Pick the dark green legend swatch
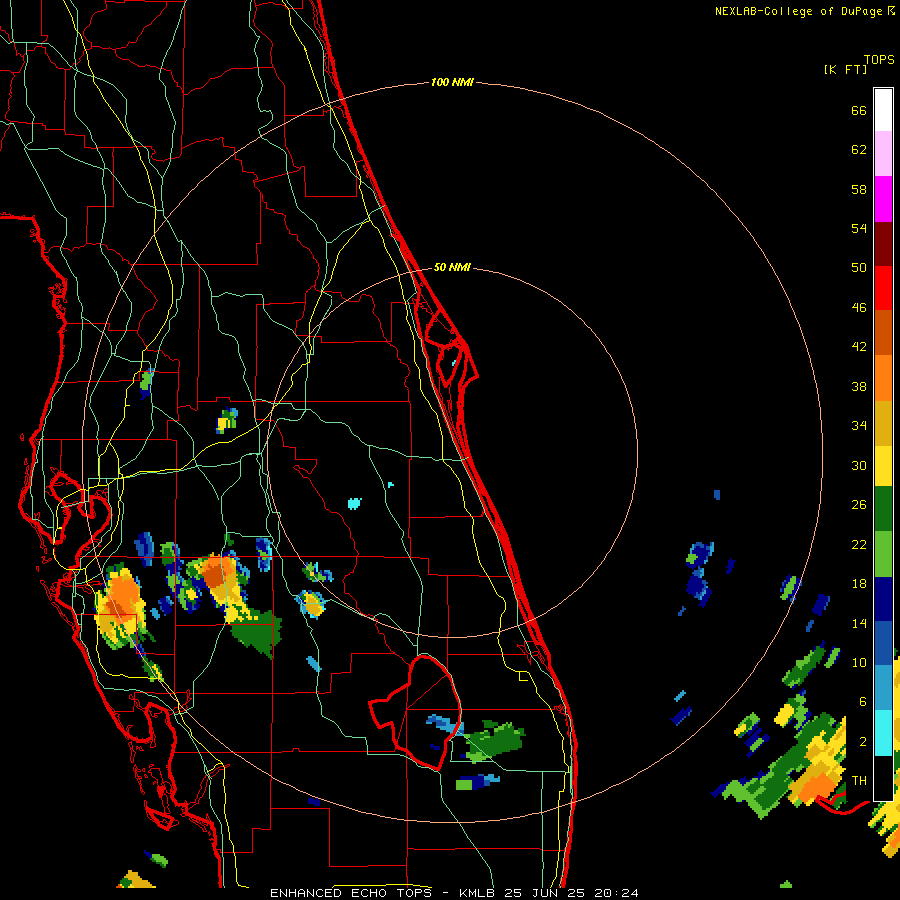This screenshot has height=900, width=900. tap(883, 509)
